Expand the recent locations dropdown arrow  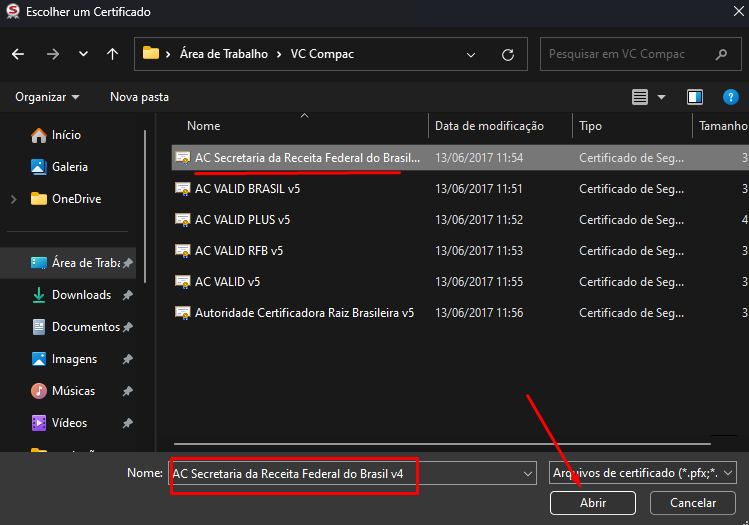click(x=83, y=54)
